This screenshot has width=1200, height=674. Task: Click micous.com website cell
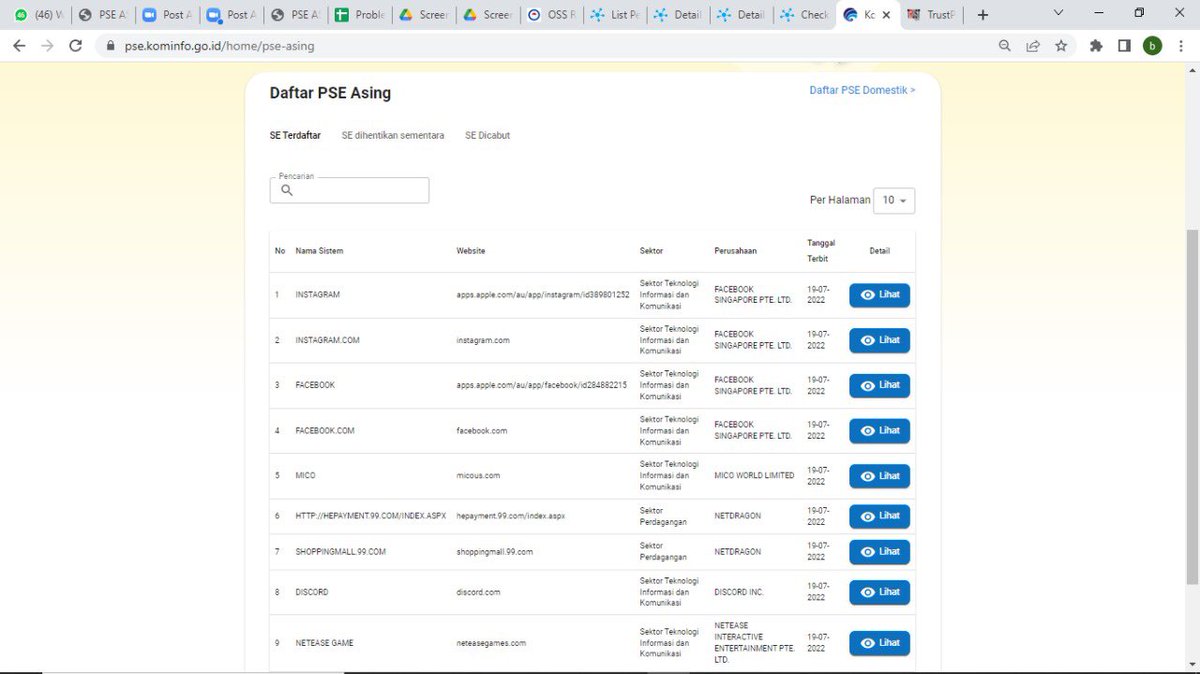point(478,476)
